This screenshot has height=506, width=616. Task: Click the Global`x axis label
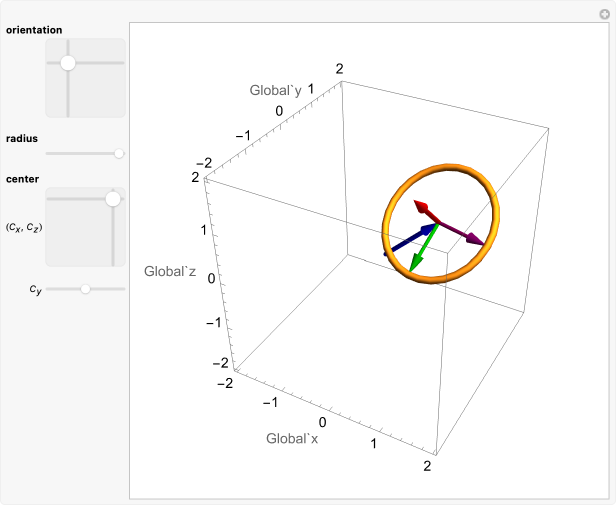[291, 438]
